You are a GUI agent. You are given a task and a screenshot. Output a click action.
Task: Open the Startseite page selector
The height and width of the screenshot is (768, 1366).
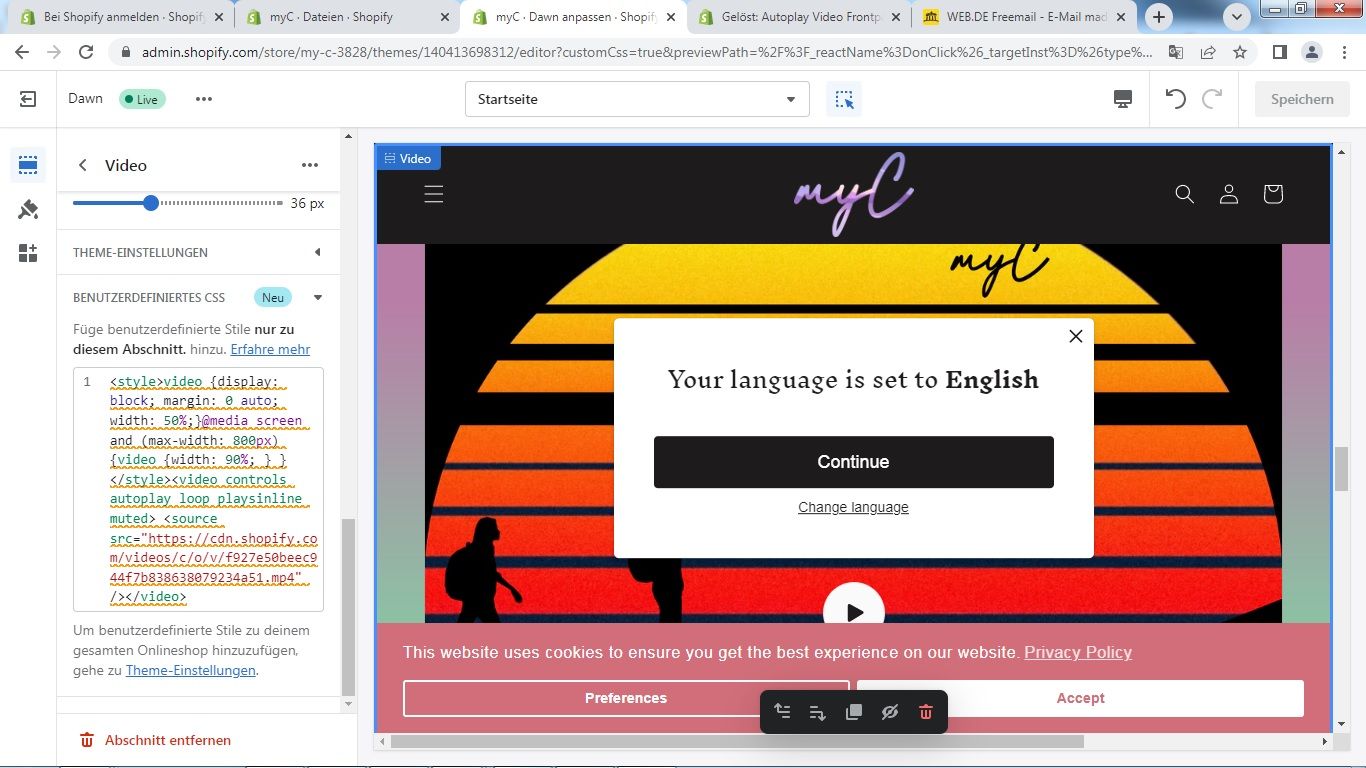tap(637, 99)
